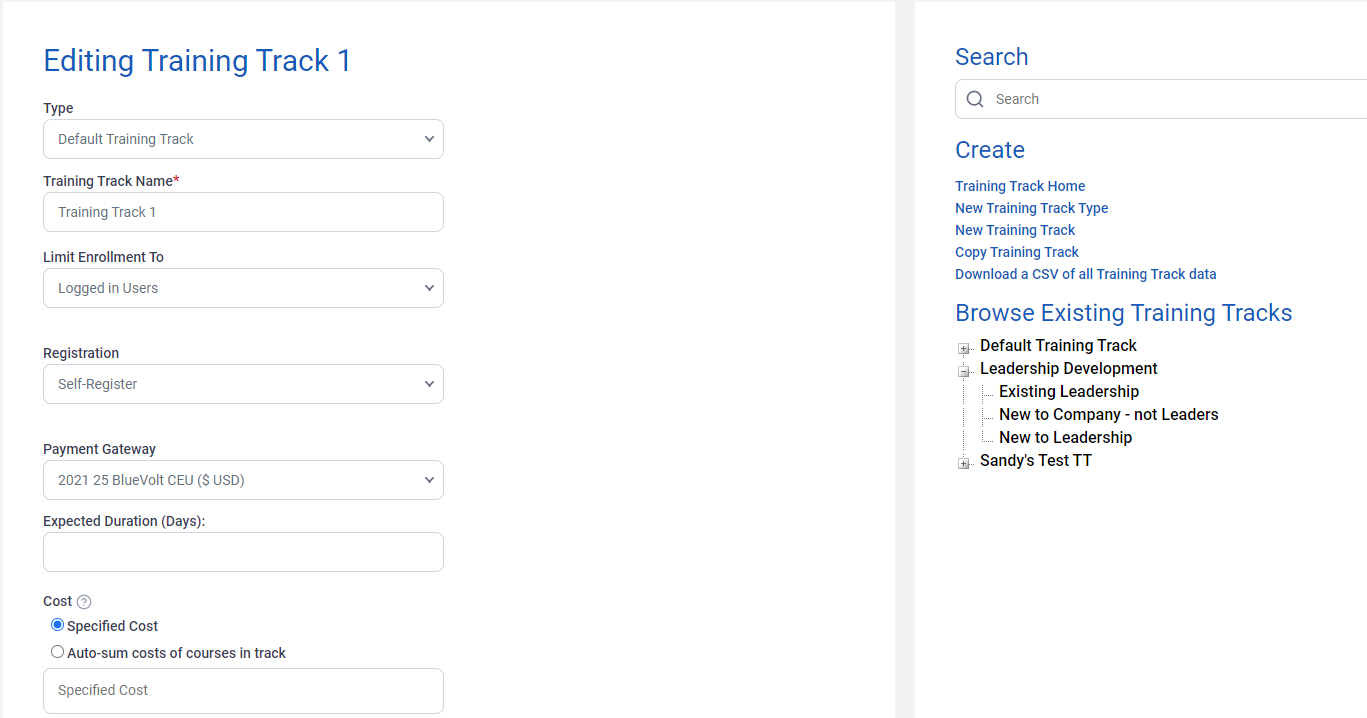Click the Expected Duration (Days) field
This screenshot has height=718, width=1367.
(x=243, y=552)
